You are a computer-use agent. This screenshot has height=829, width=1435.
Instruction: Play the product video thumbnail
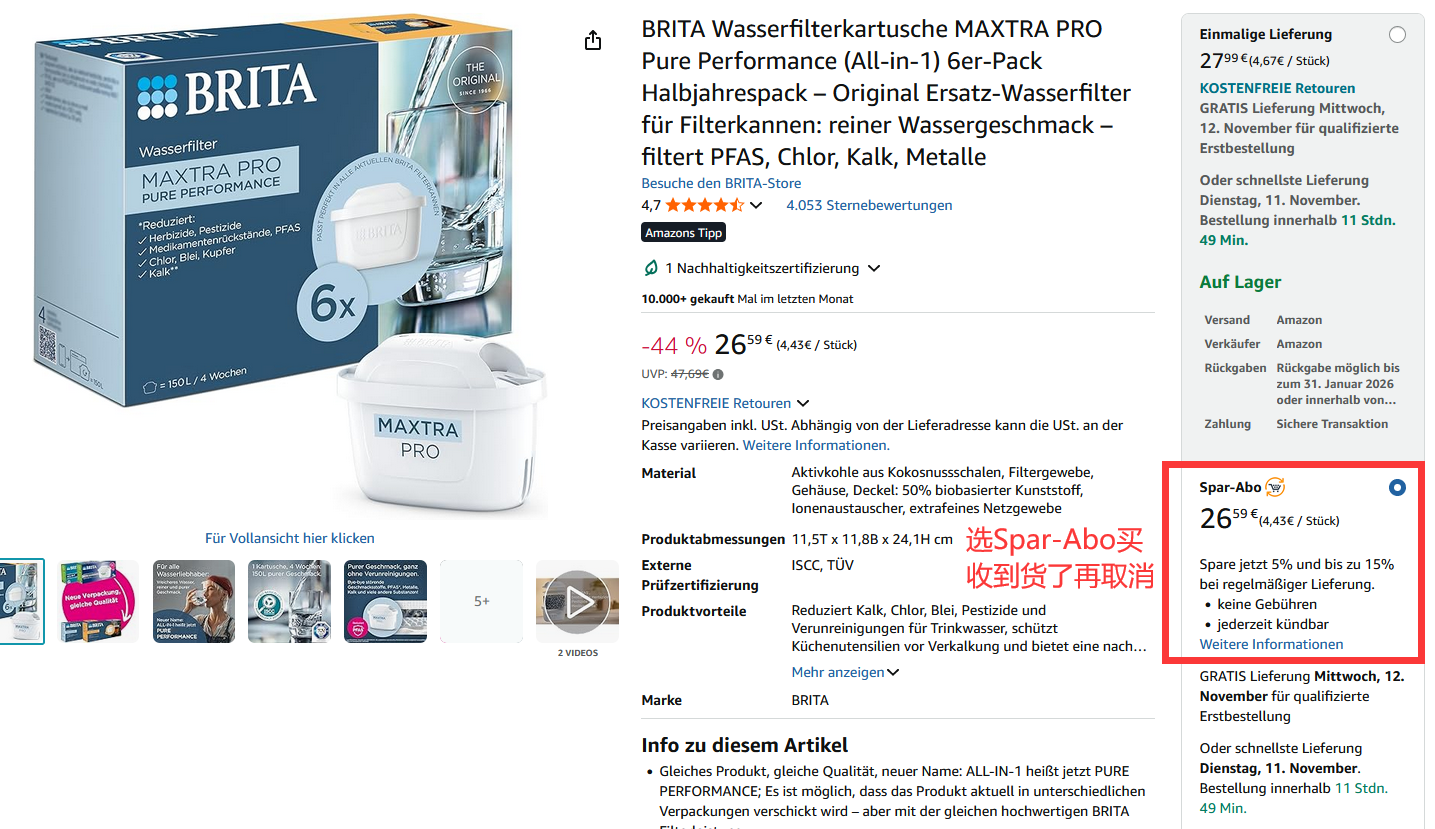pyautogui.click(x=578, y=601)
